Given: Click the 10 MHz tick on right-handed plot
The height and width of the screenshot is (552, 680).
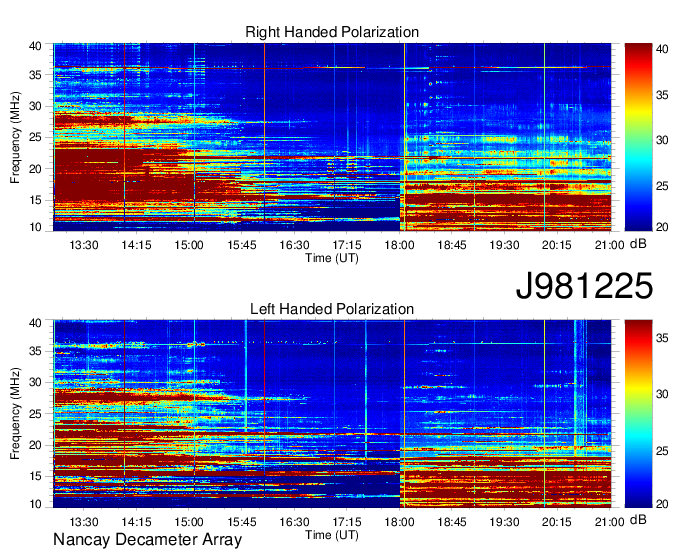Looking at the screenshot, I should pos(35,227).
